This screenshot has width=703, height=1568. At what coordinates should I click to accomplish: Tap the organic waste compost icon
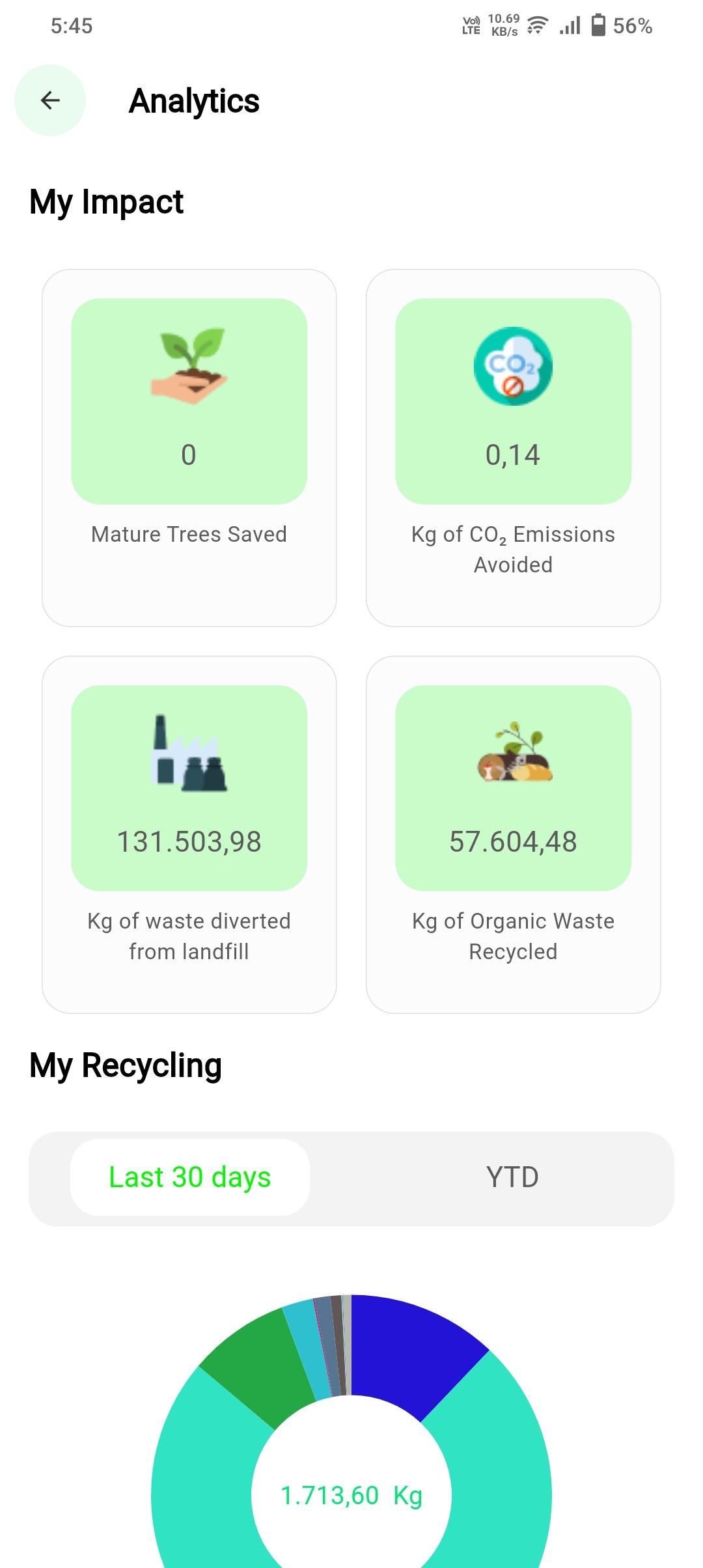point(514,753)
